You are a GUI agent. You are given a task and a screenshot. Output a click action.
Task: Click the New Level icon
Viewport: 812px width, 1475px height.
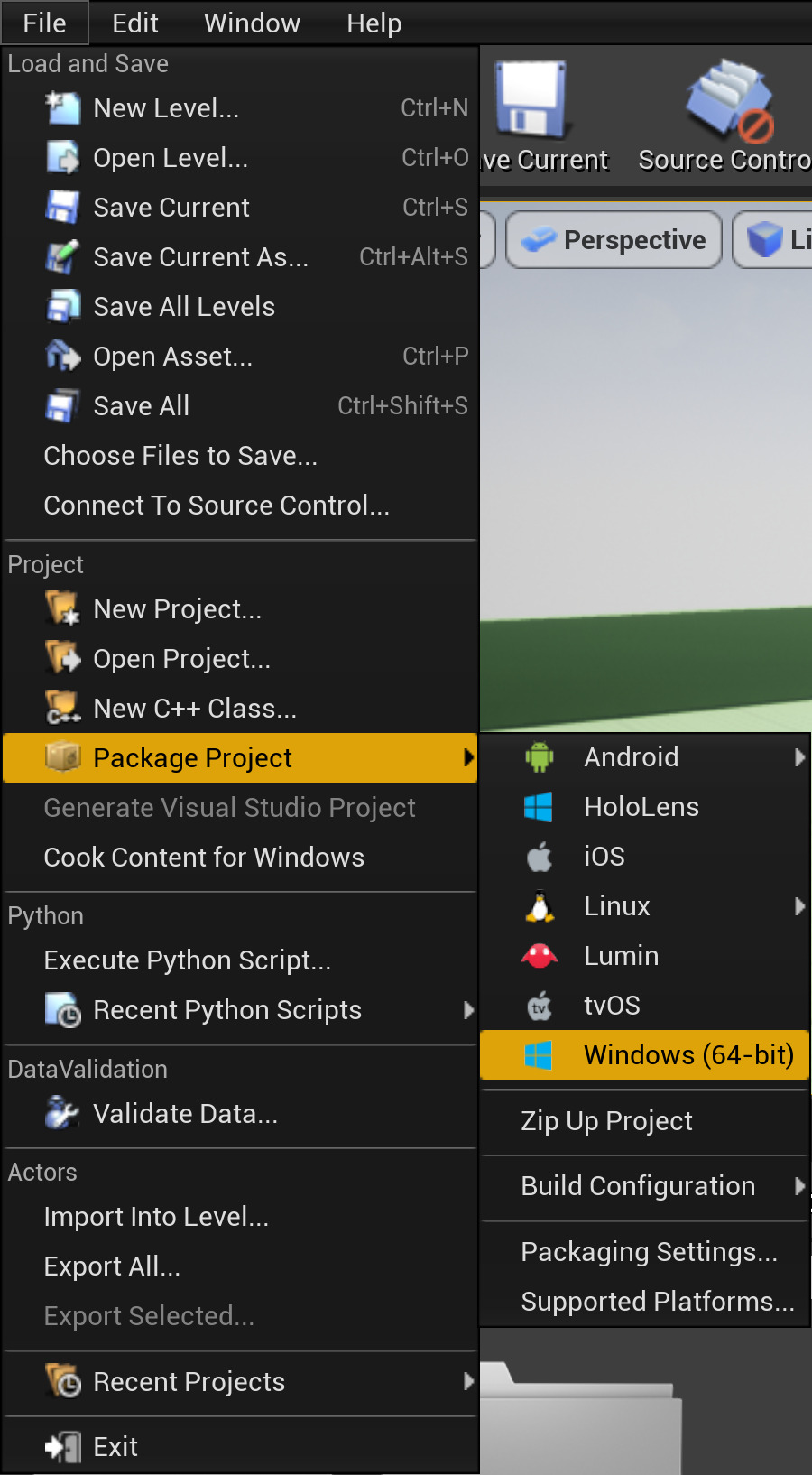point(63,108)
